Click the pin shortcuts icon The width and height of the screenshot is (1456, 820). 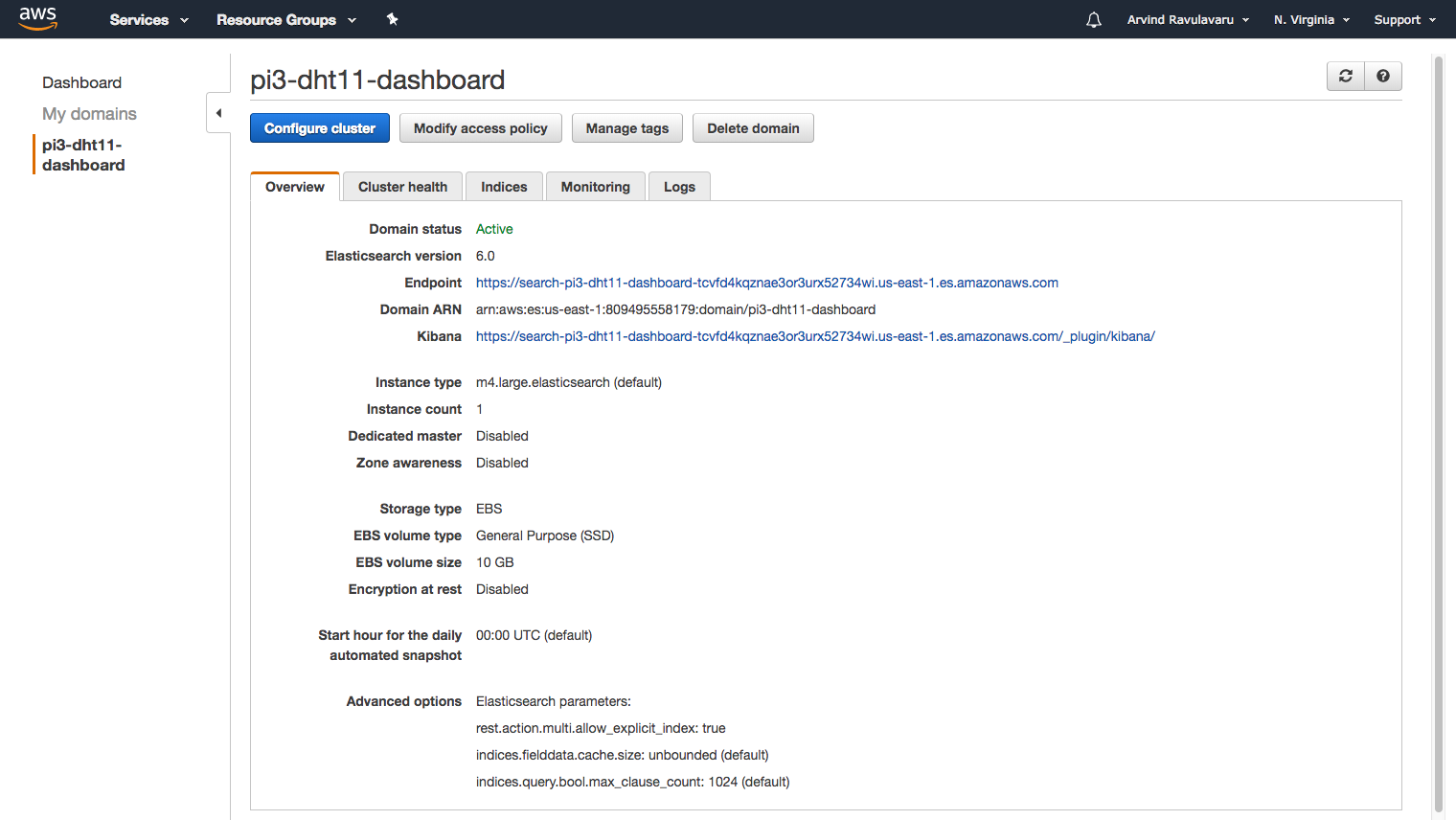(392, 19)
